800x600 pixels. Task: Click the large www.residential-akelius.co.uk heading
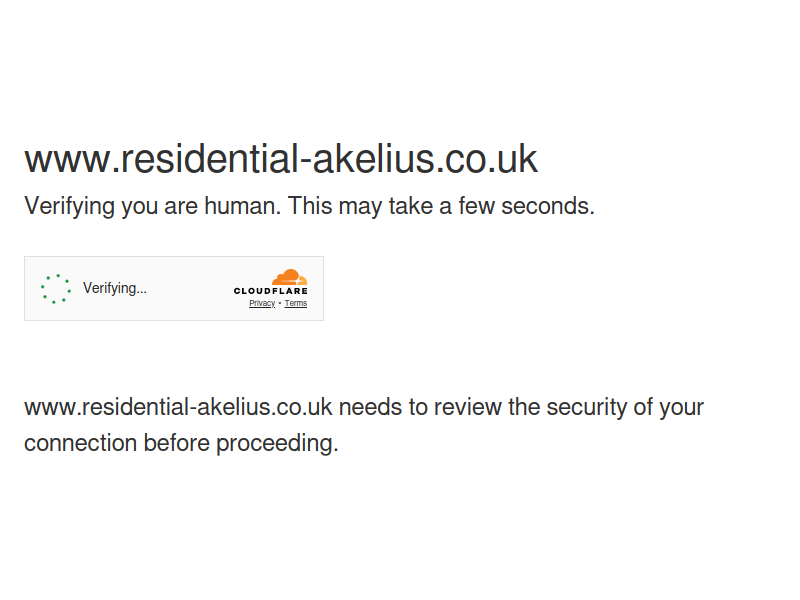tap(281, 159)
